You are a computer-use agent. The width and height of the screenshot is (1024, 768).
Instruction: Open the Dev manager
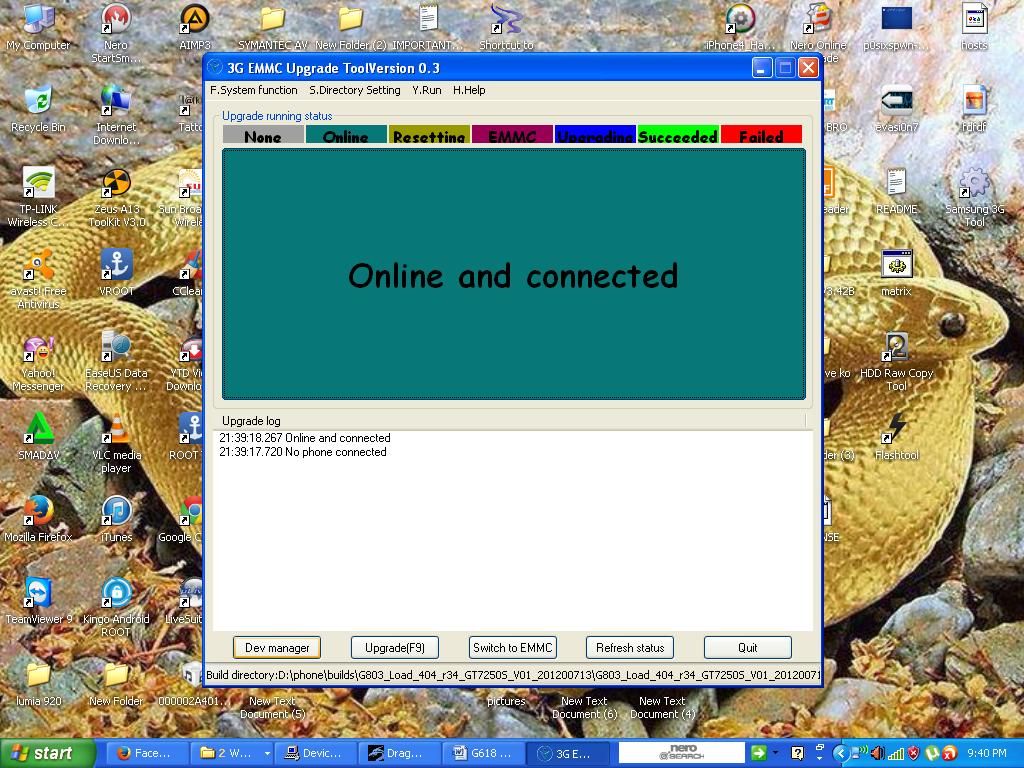point(277,648)
